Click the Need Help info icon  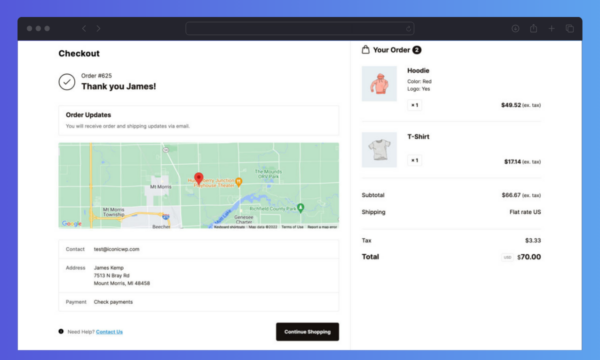(x=61, y=331)
